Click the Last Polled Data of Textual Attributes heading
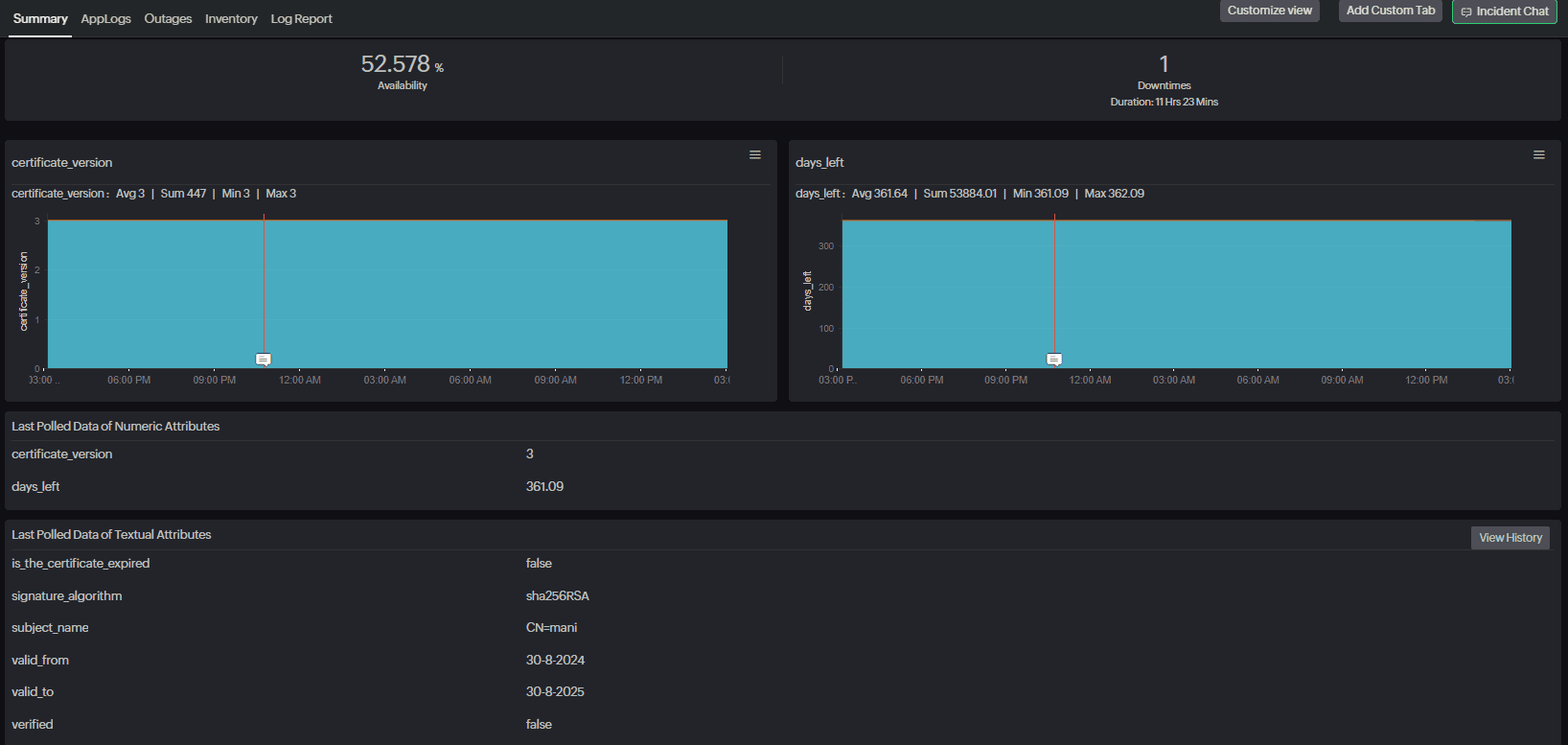 [111, 535]
